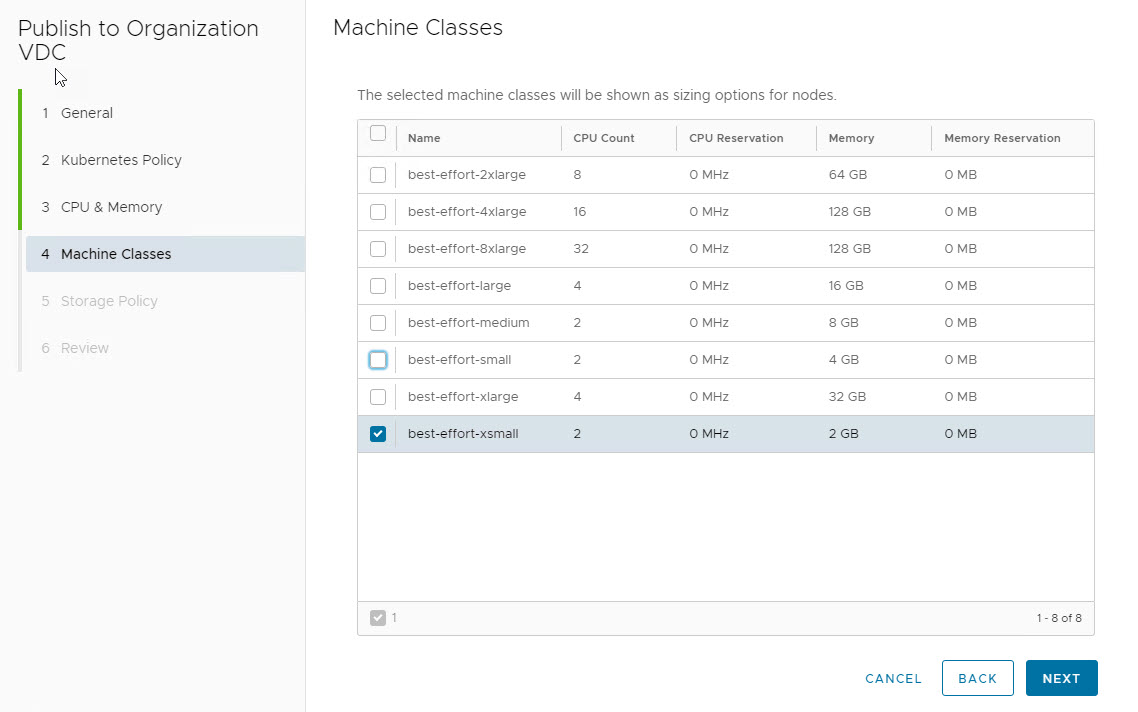This screenshot has width=1138, height=712.
Task: Sort by CPU Count column header
Action: (x=604, y=138)
